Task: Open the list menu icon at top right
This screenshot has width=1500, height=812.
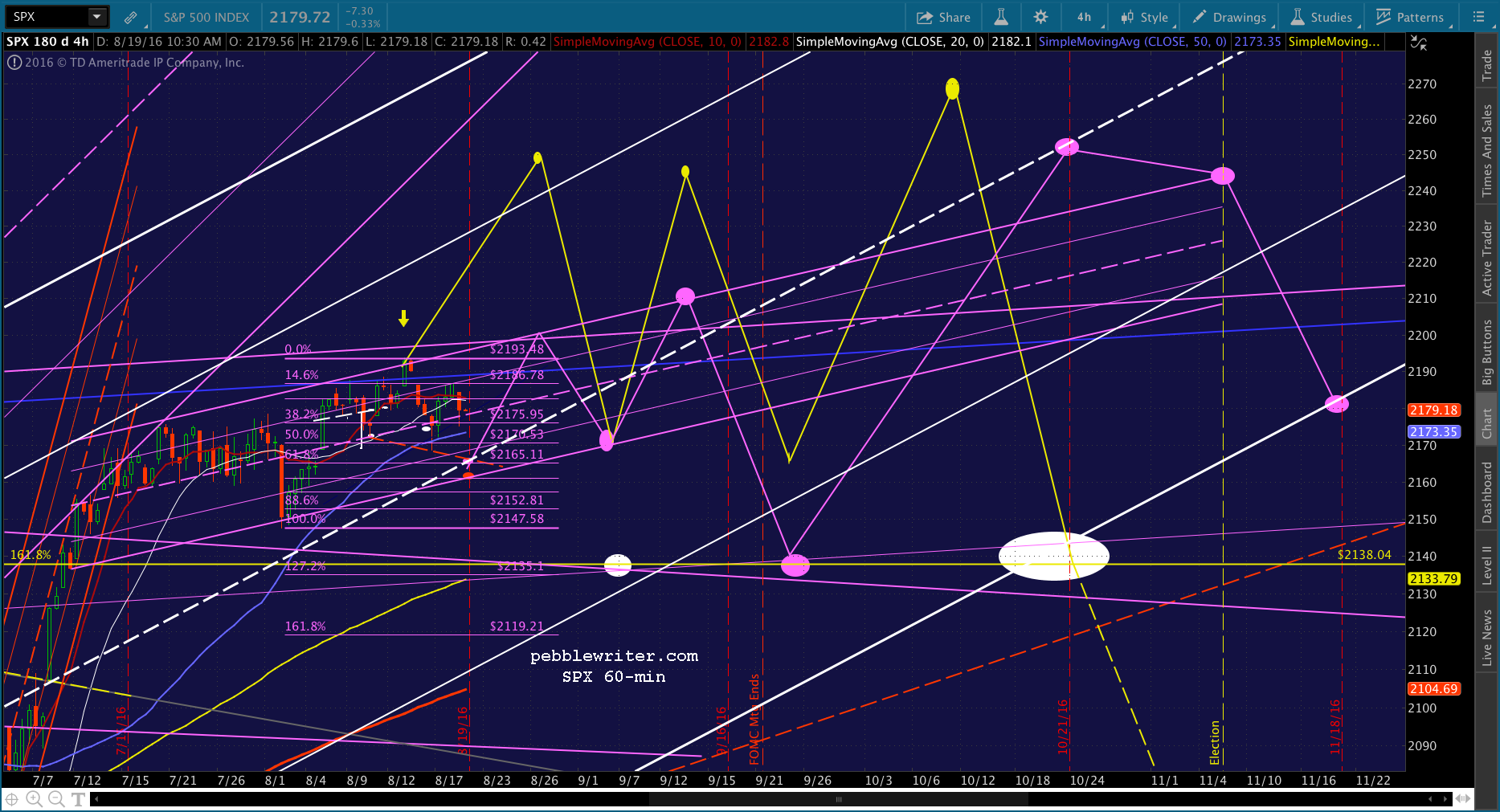Action: tap(1478, 17)
